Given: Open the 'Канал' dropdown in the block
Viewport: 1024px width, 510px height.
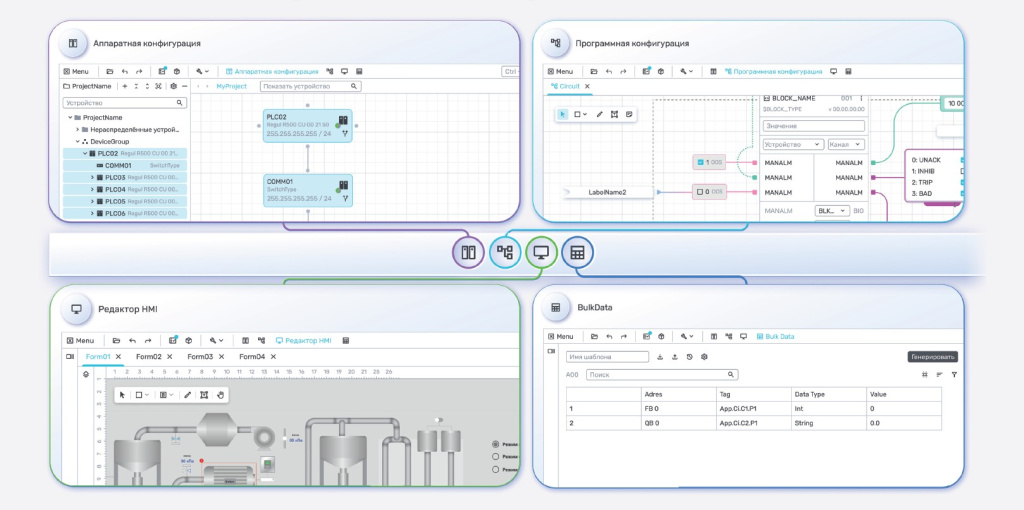Looking at the screenshot, I should (845, 144).
